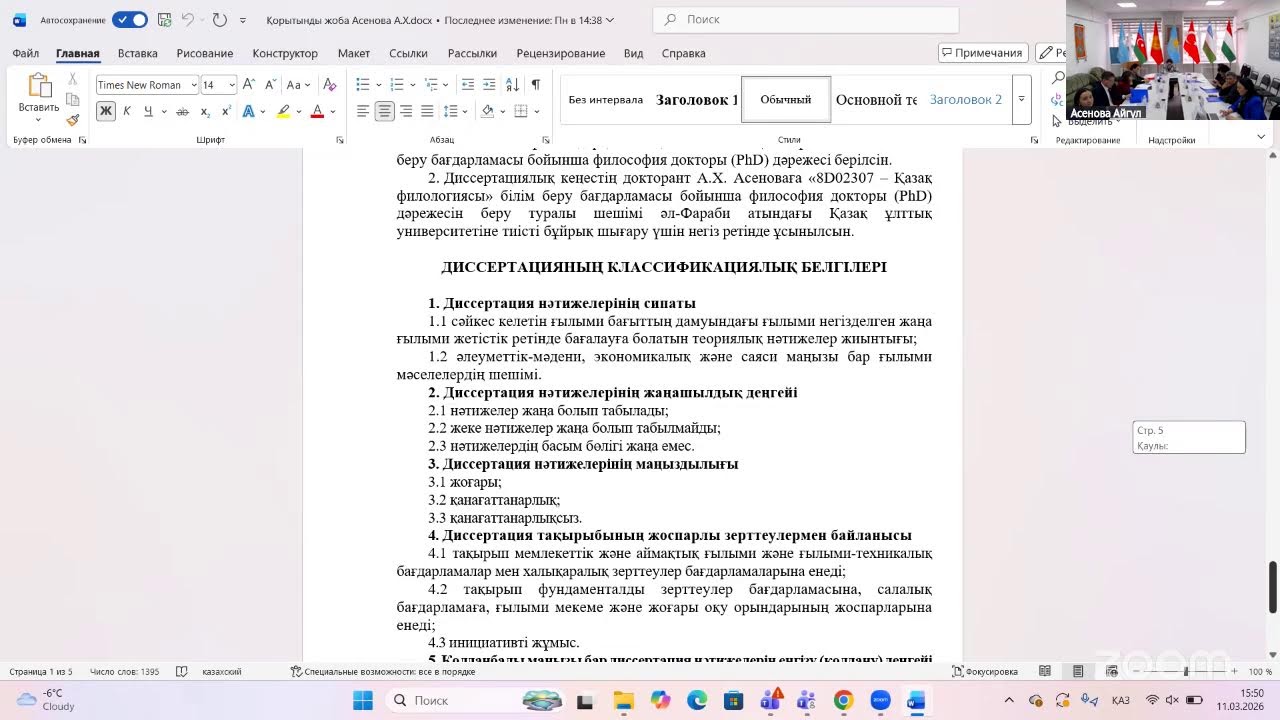Apply the Заголовок 1 style
The height and width of the screenshot is (720, 1280).
(x=697, y=100)
